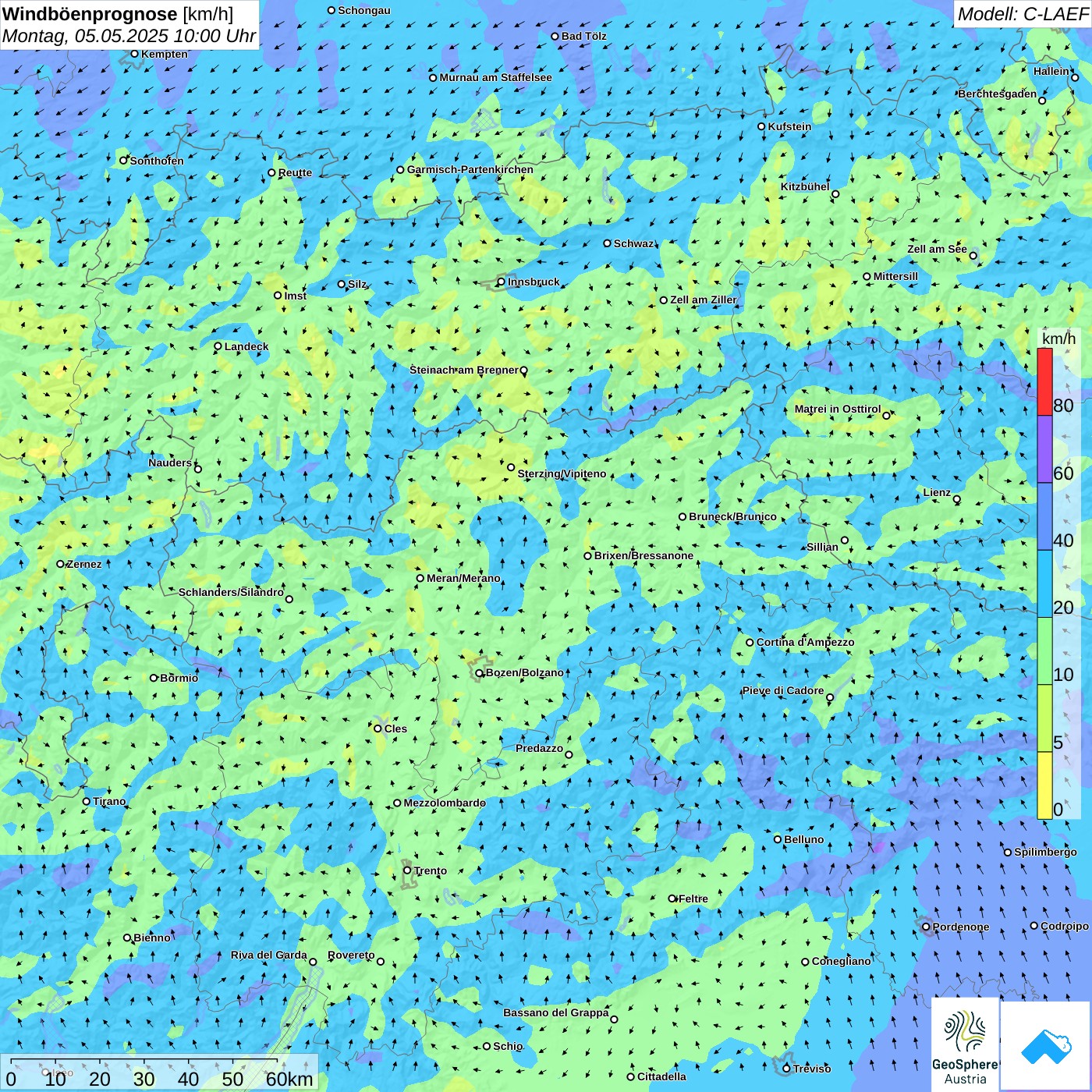Image resolution: width=1092 pixels, height=1092 pixels.
Task: Select the Meran/Merano label
Action: (463, 578)
